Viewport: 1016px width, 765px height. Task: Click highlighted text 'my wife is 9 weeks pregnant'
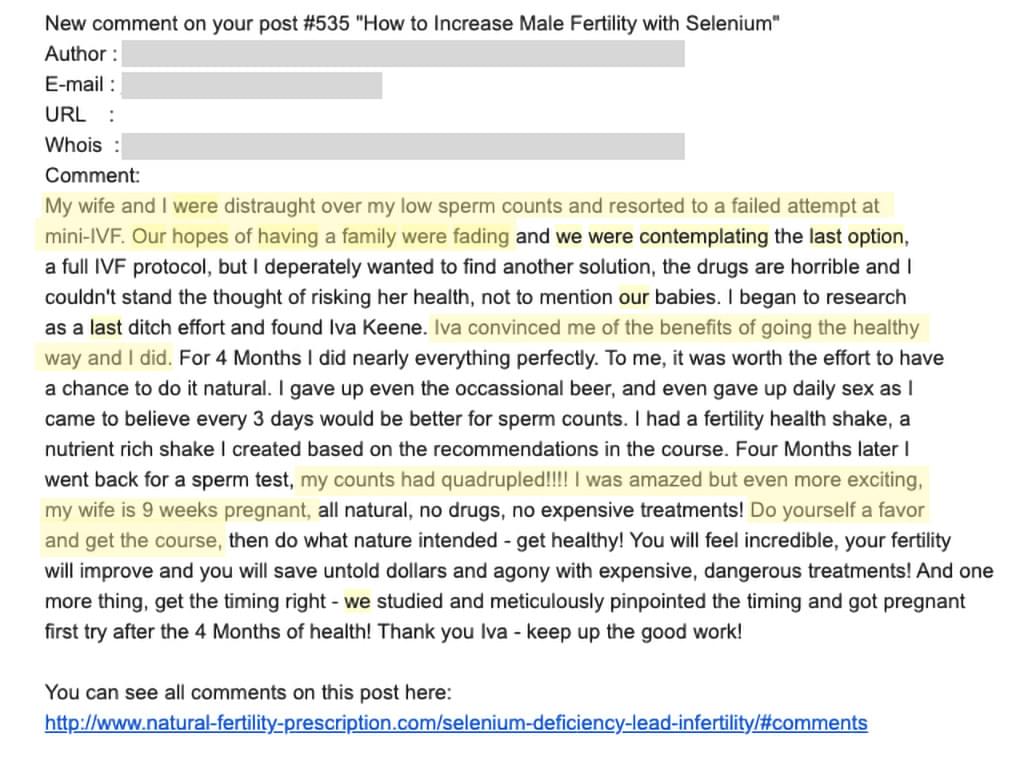click(178, 510)
